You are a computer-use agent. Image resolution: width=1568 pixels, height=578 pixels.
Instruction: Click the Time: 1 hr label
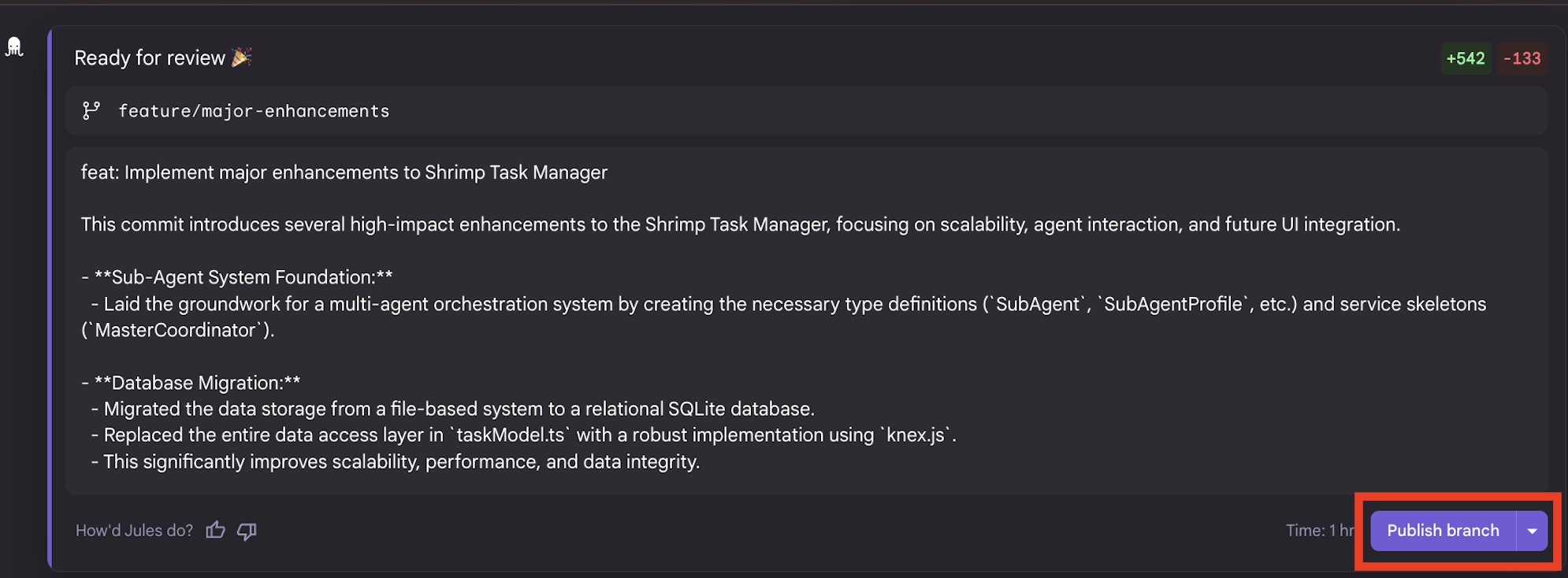[x=1320, y=531]
